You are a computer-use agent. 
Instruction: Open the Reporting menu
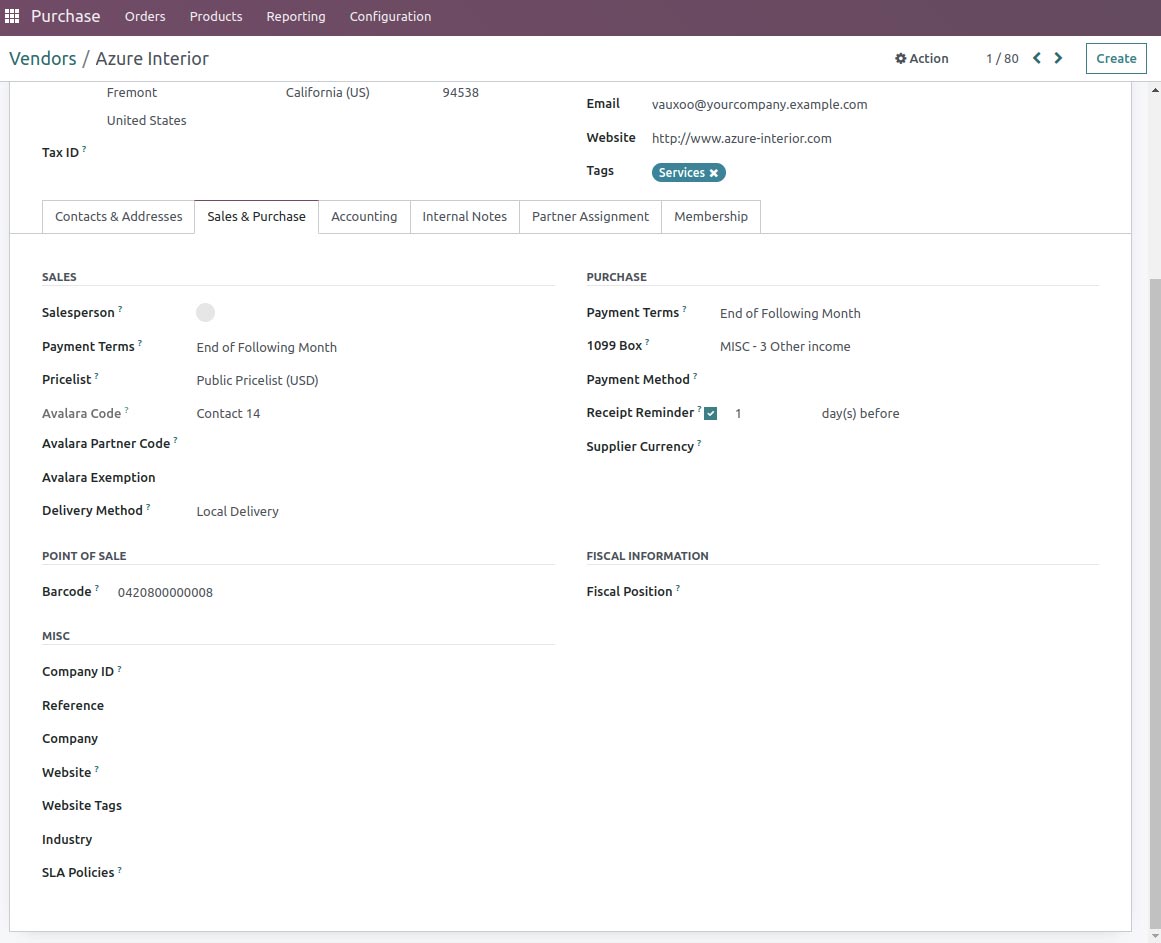pos(295,16)
